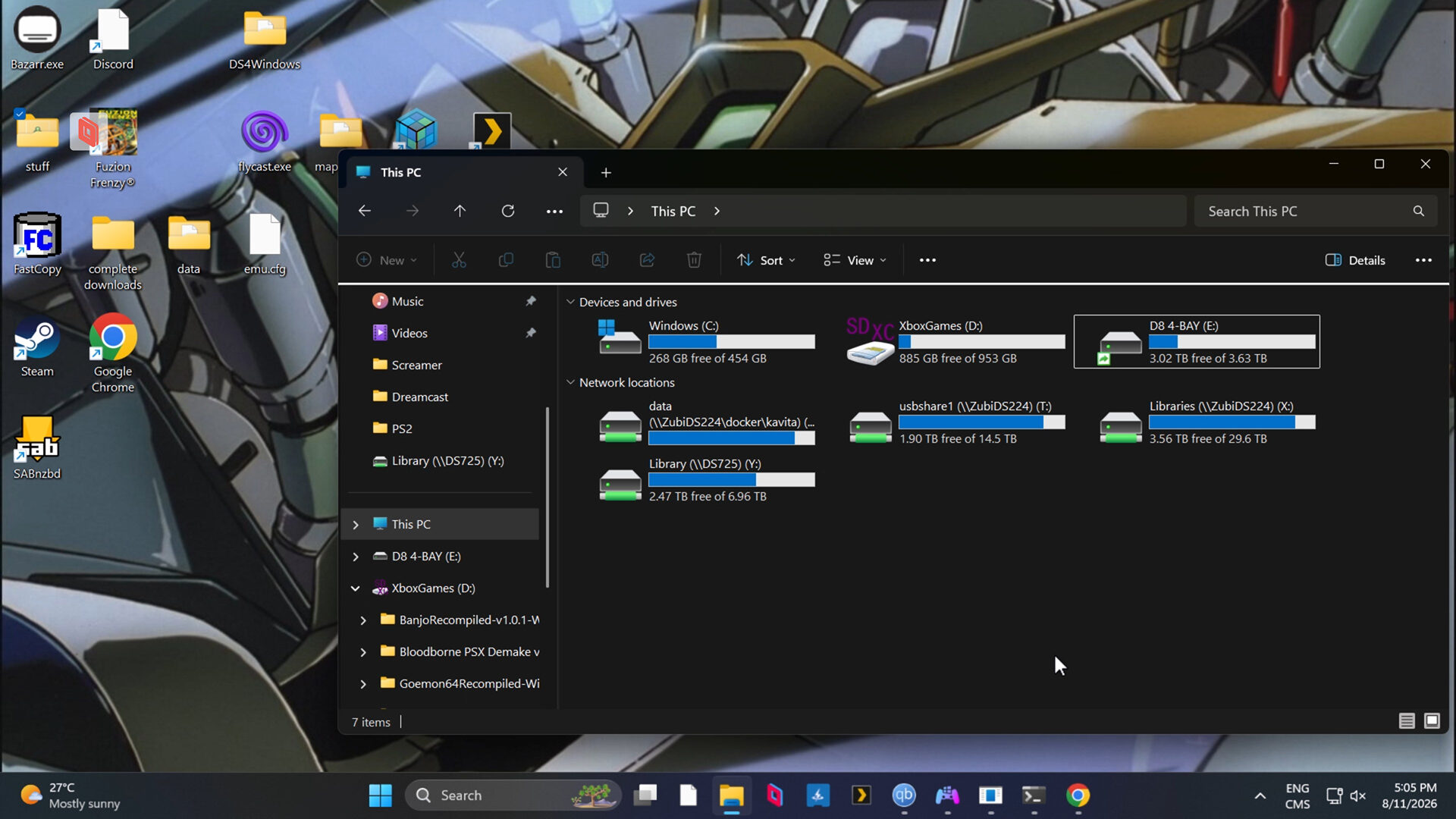Open the New item dropdown

387,260
